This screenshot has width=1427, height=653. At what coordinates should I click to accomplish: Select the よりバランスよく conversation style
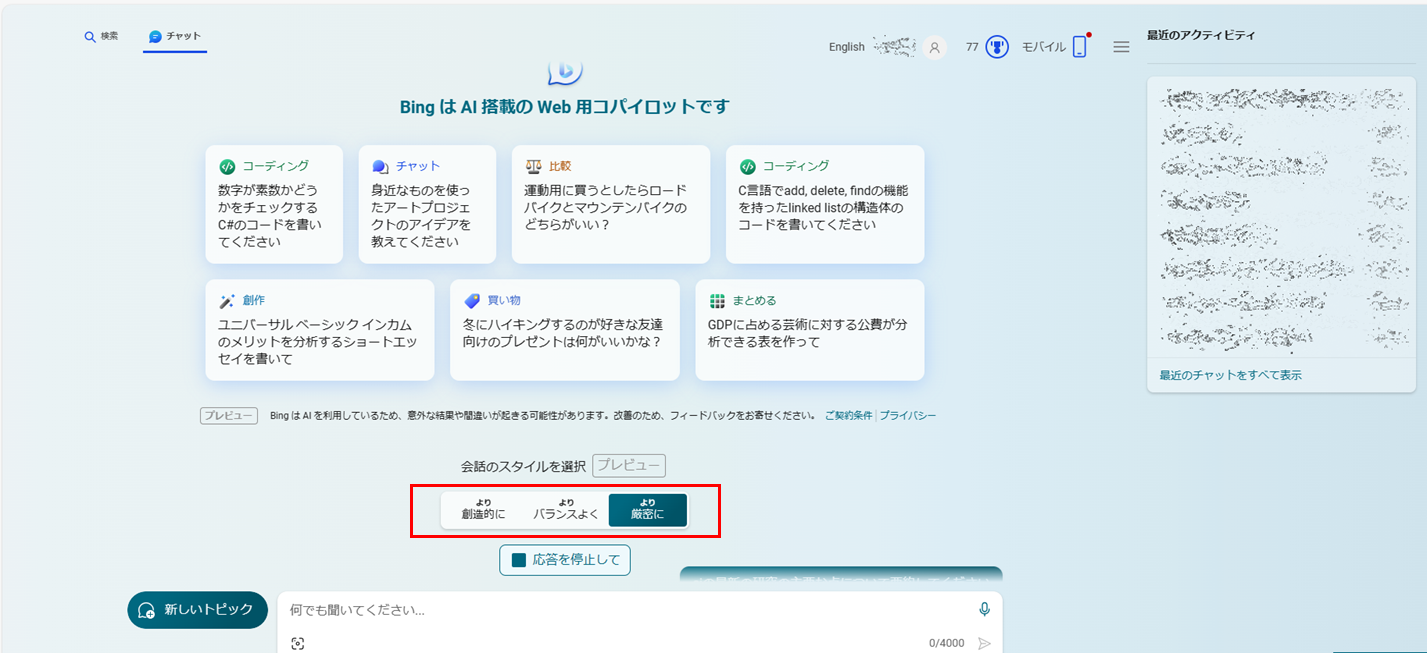pos(566,510)
